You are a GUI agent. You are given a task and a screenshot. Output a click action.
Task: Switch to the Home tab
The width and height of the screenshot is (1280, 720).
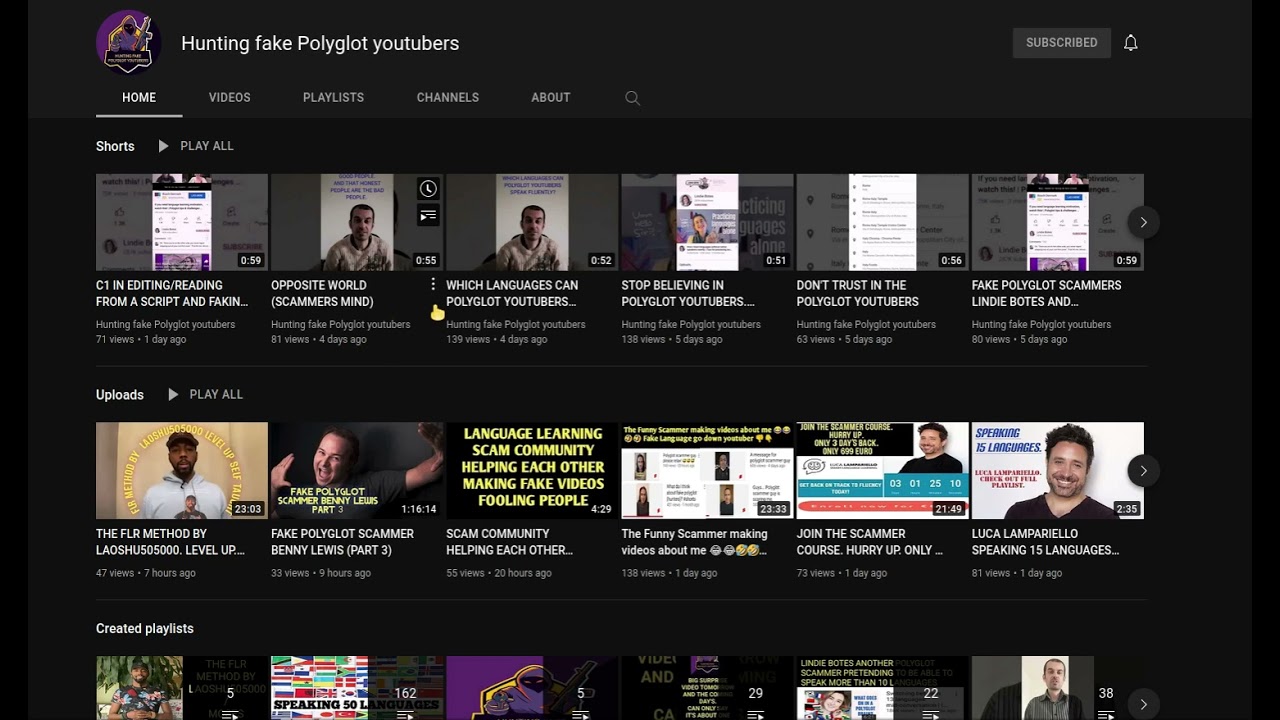(x=139, y=98)
